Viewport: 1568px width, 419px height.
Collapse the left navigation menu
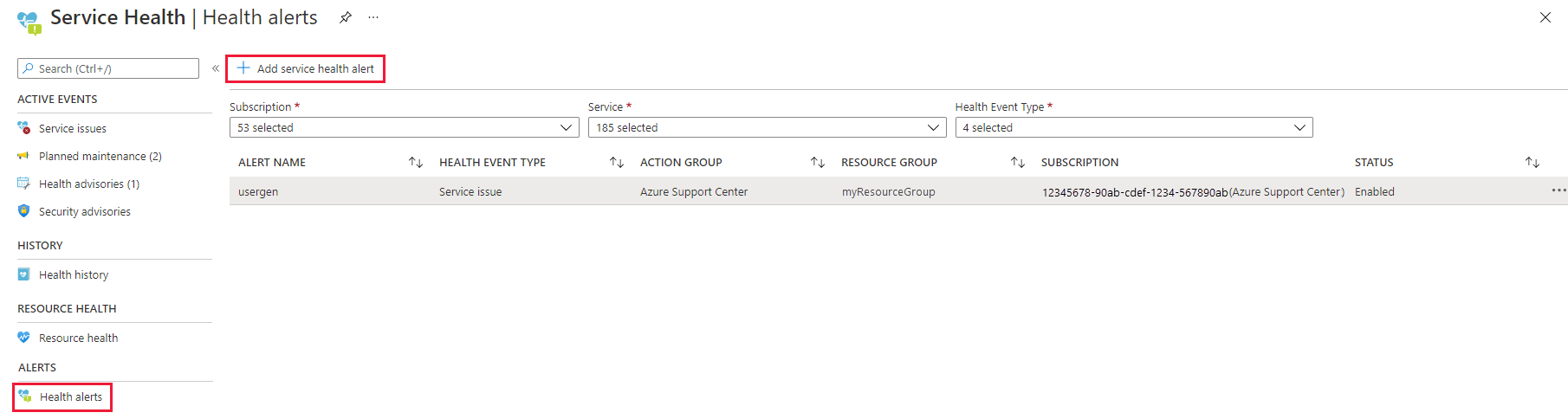[216, 68]
